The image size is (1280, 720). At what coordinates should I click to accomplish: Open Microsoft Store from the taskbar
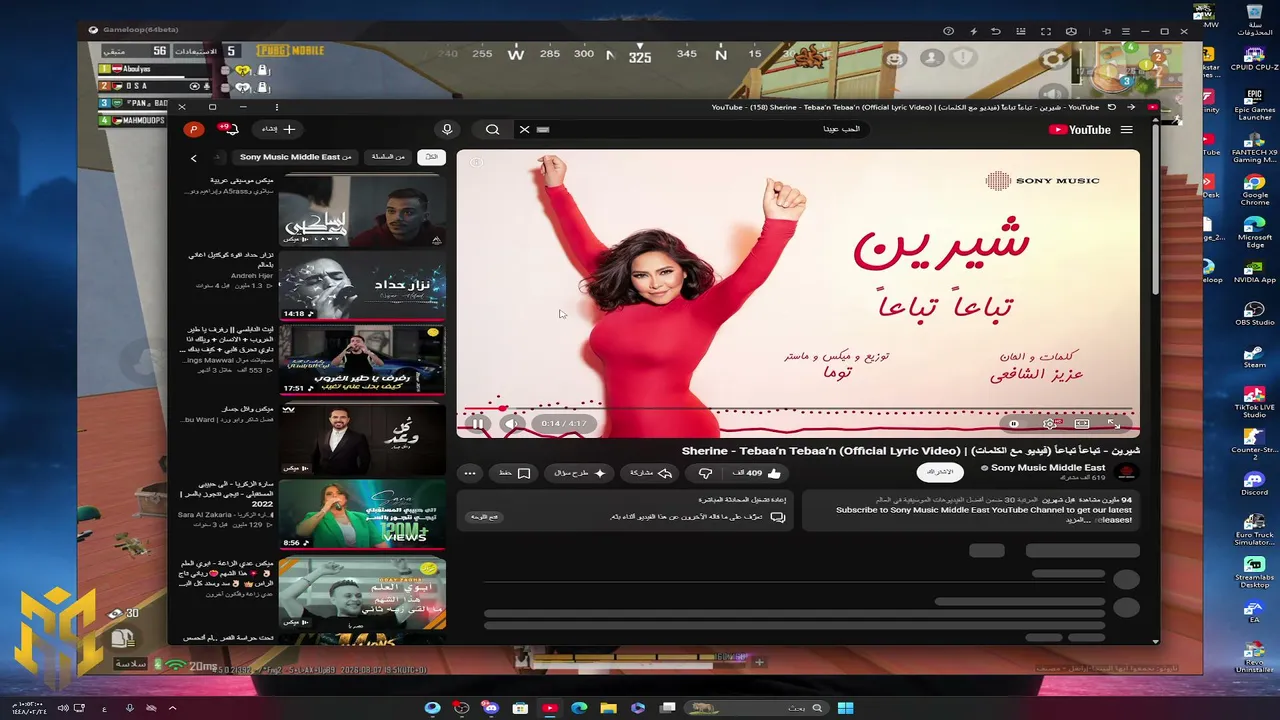(520, 708)
